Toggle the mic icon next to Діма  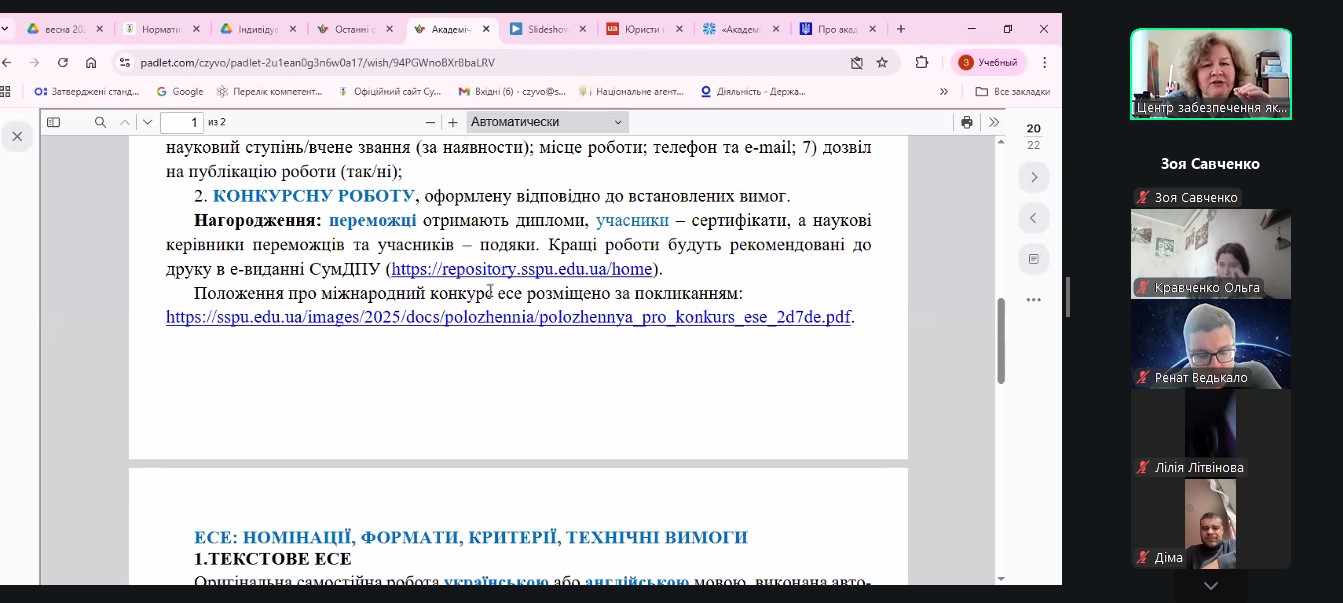[x=1141, y=558]
